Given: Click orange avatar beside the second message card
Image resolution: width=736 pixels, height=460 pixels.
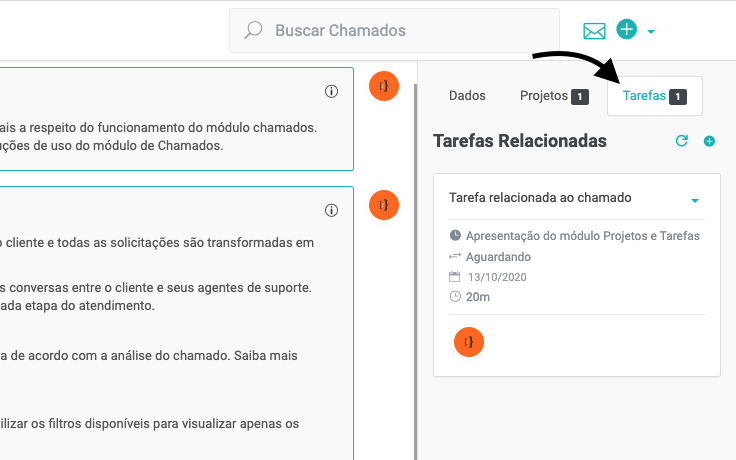Looking at the screenshot, I should [384, 205].
